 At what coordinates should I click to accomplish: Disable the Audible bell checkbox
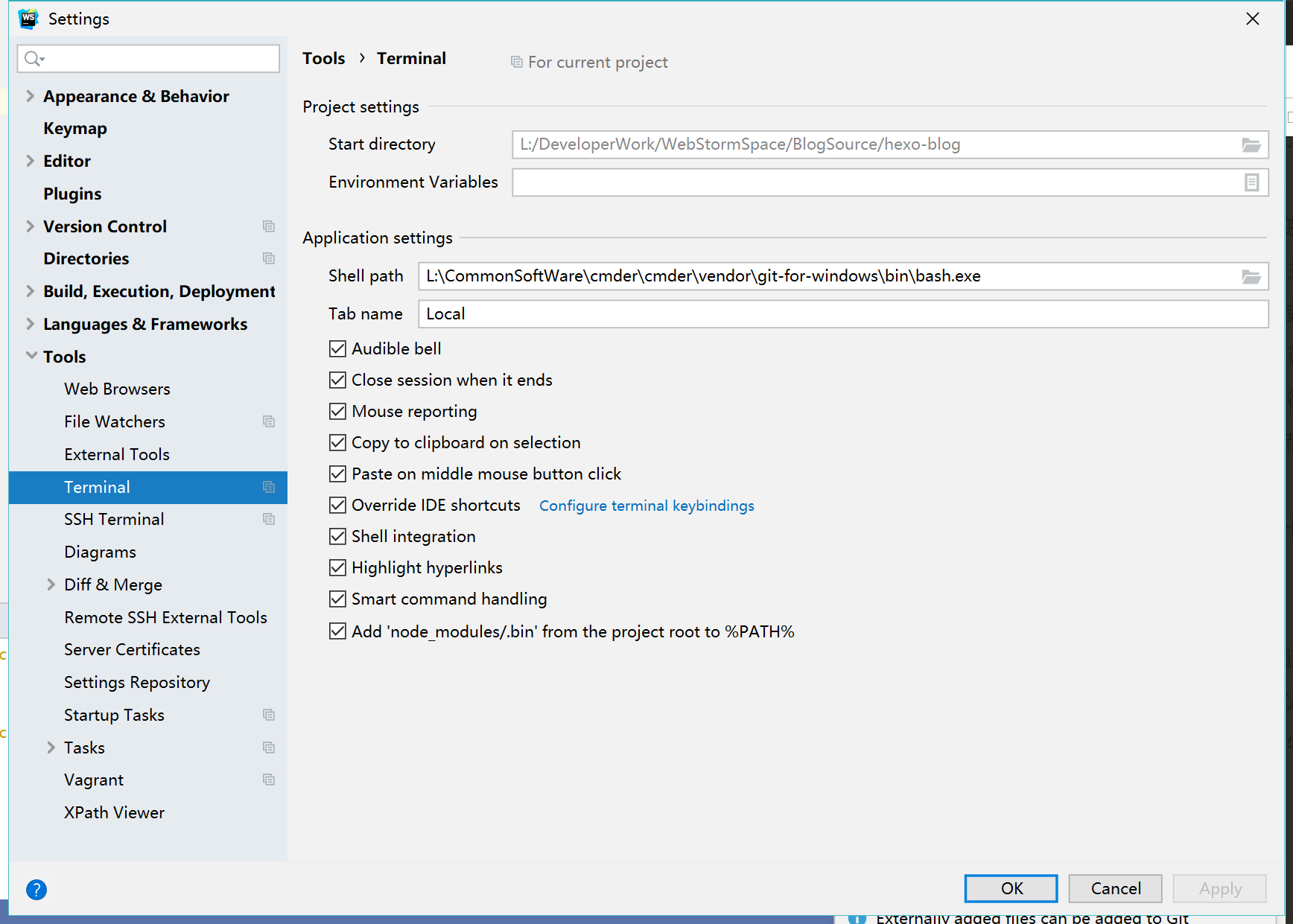coord(337,348)
